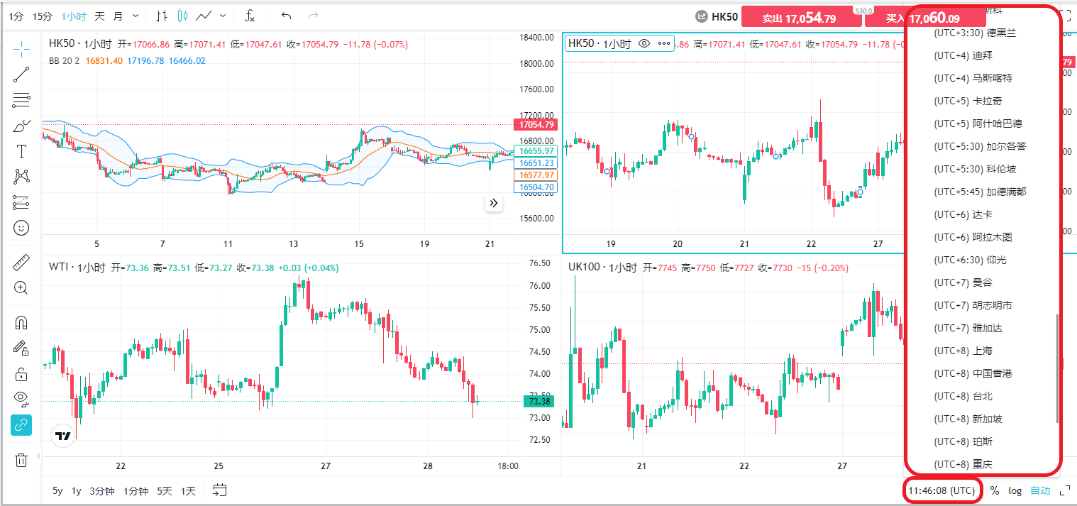Open timezone menu at 11:46:08 (UTC)
This screenshot has width=1077, height=506.
941,490
